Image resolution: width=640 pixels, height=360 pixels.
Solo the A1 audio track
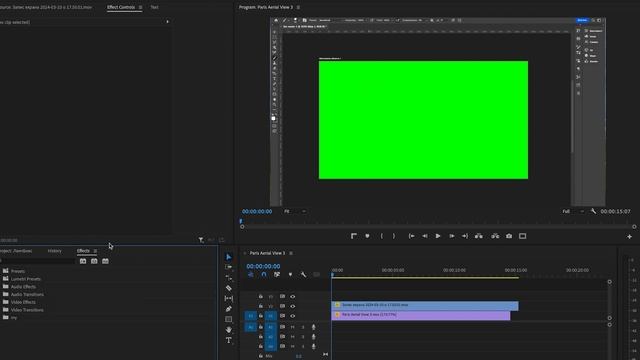303,327
